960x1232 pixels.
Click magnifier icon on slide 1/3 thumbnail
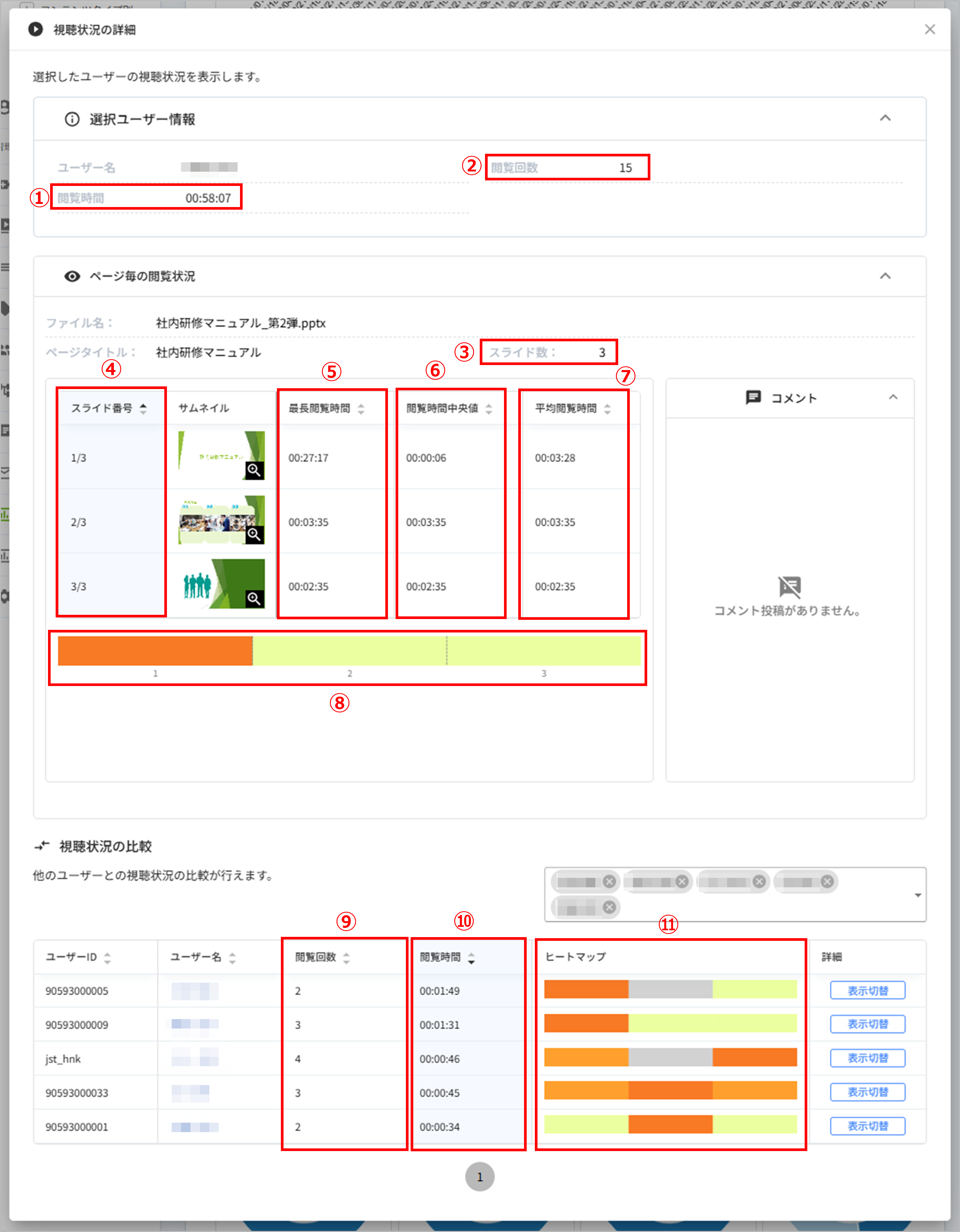[x=255, y=471]
